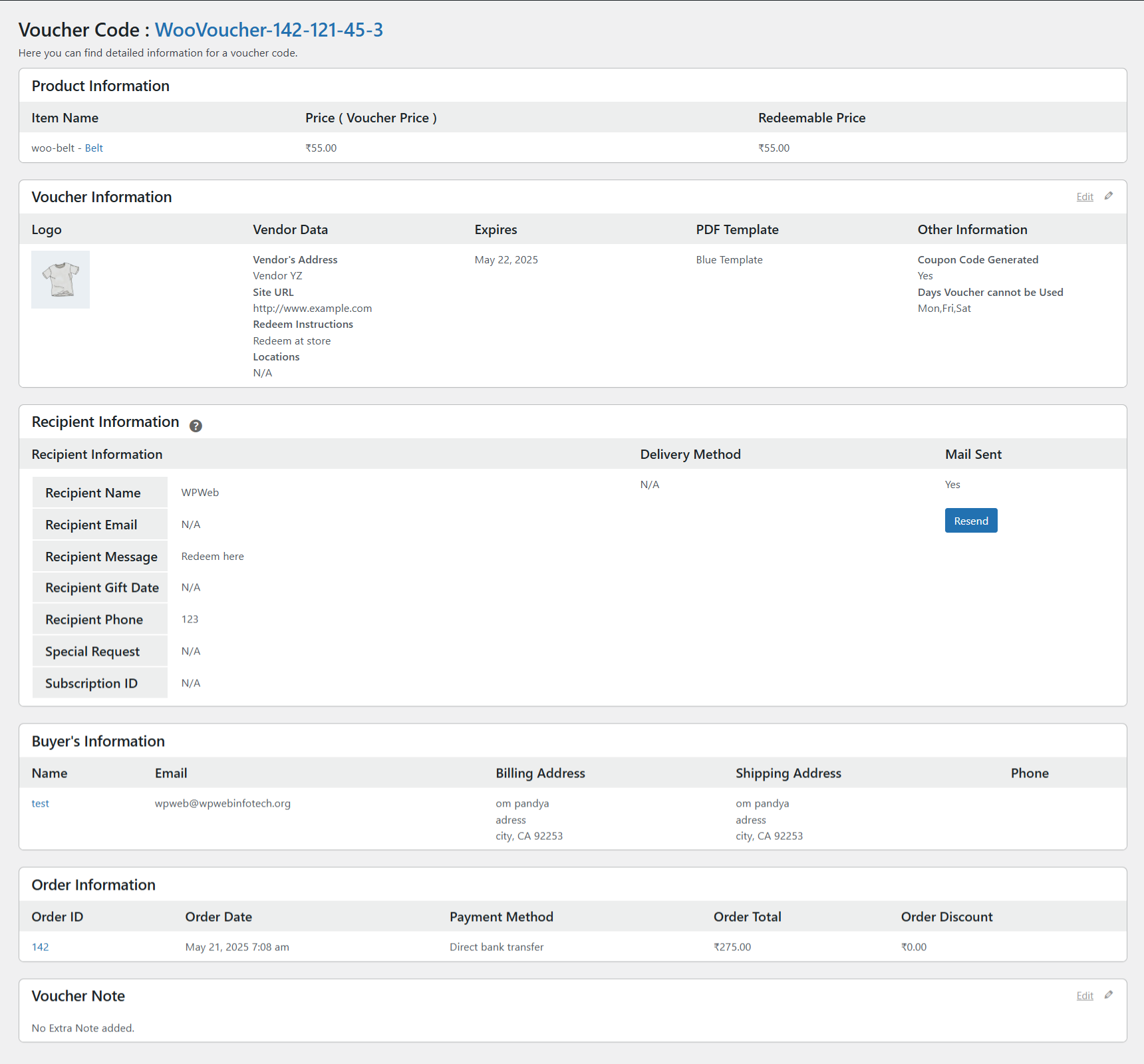Image resolution: width=1144 pixels, height=1064 pixels.
Task: Click Vendor YZ address text
Action: (277, 276)
